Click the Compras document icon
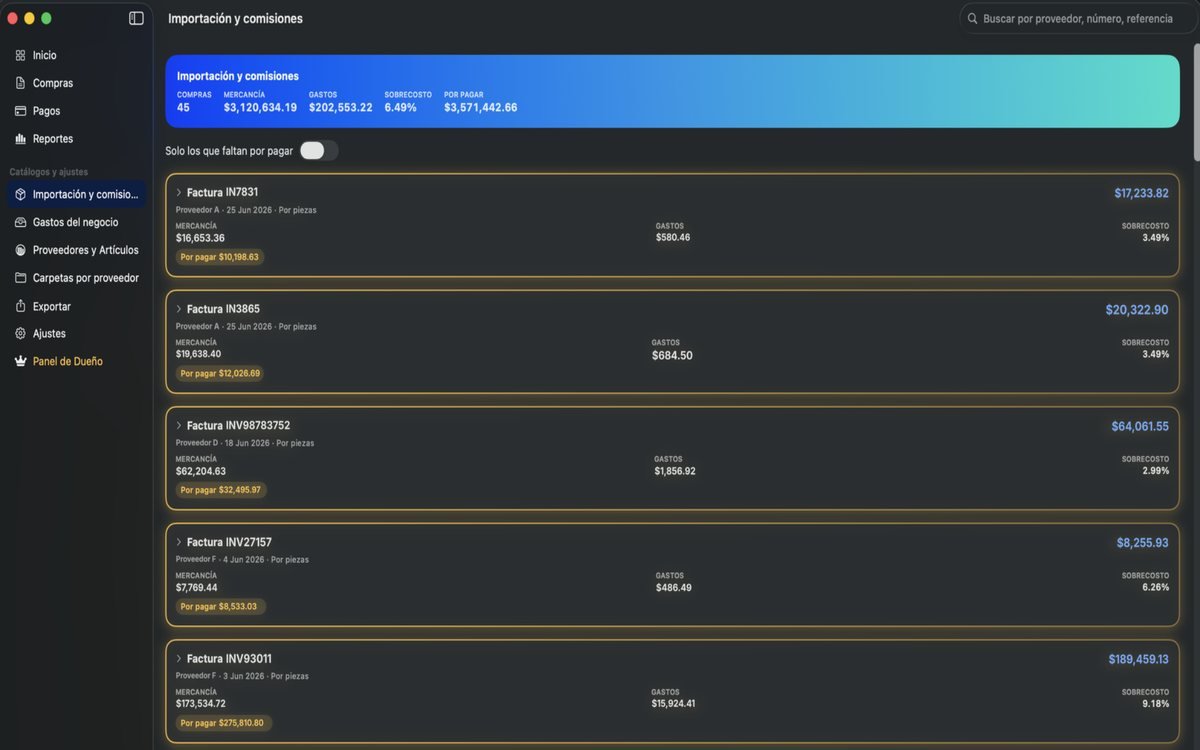The image size is (1200, 750). point(20,83)
